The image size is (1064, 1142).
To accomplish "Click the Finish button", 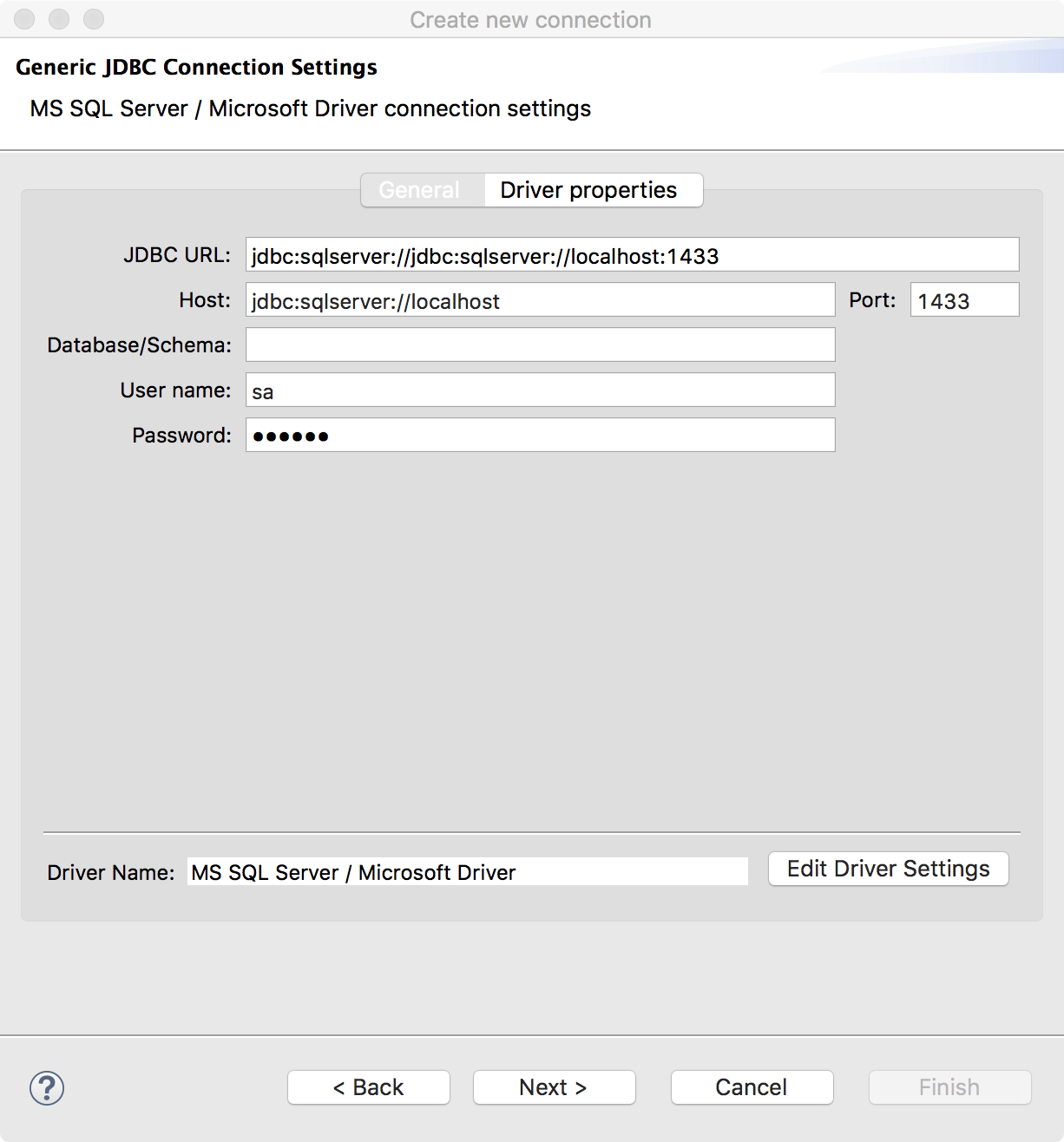I will tap(950, 1087).
